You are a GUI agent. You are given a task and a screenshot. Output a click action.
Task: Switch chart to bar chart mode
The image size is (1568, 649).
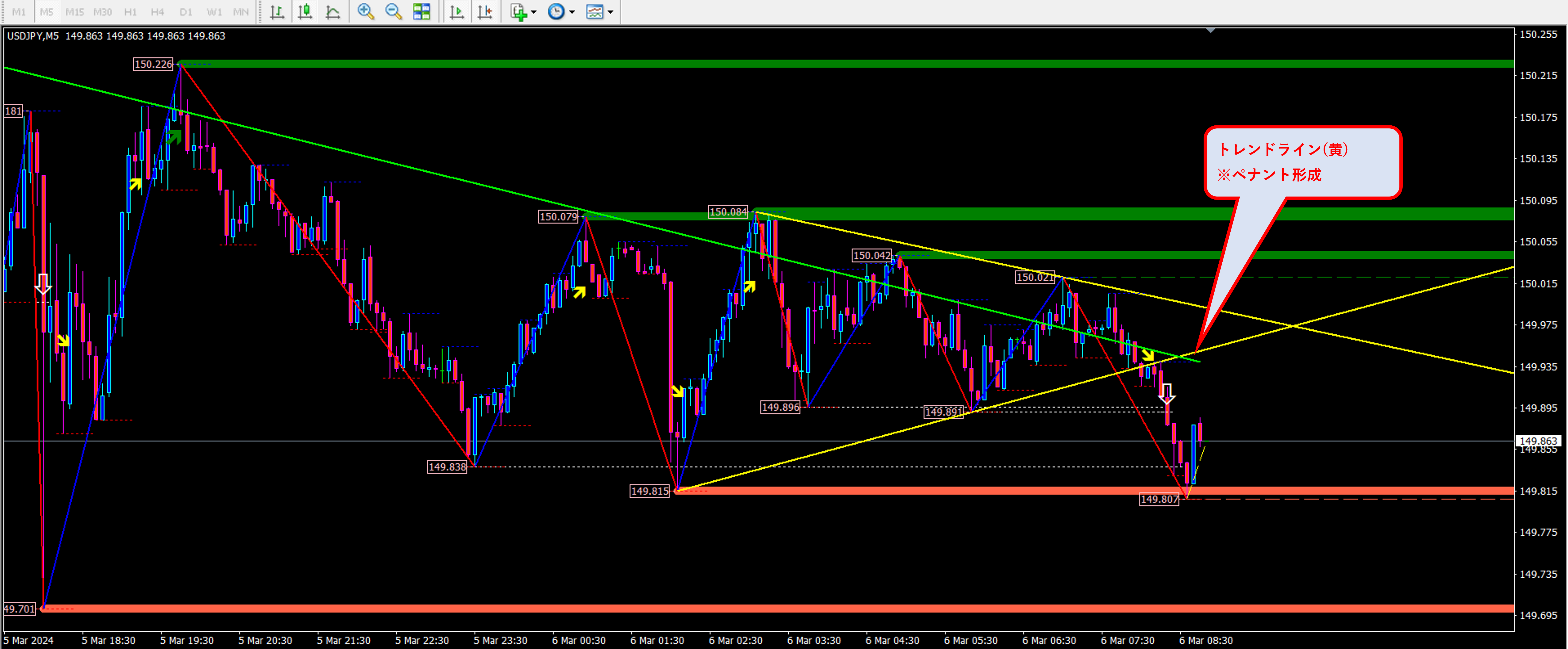[277, 11]
